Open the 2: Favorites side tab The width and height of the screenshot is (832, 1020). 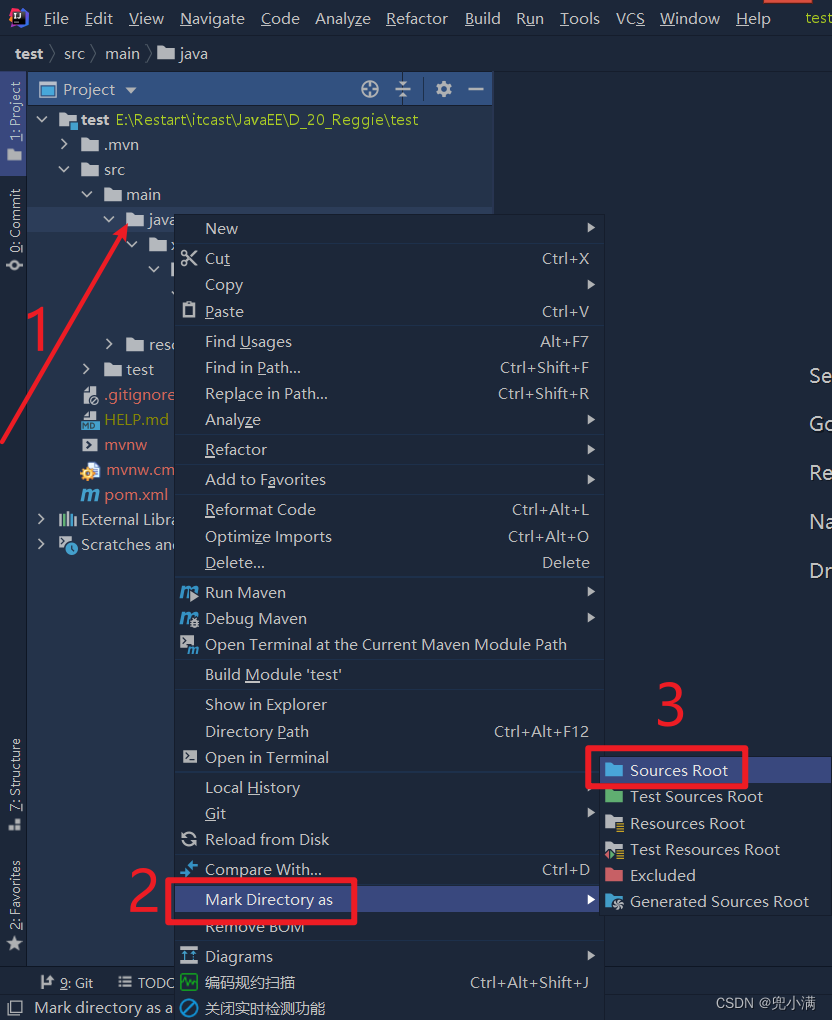pyautogui.click(x=14, y=906)
